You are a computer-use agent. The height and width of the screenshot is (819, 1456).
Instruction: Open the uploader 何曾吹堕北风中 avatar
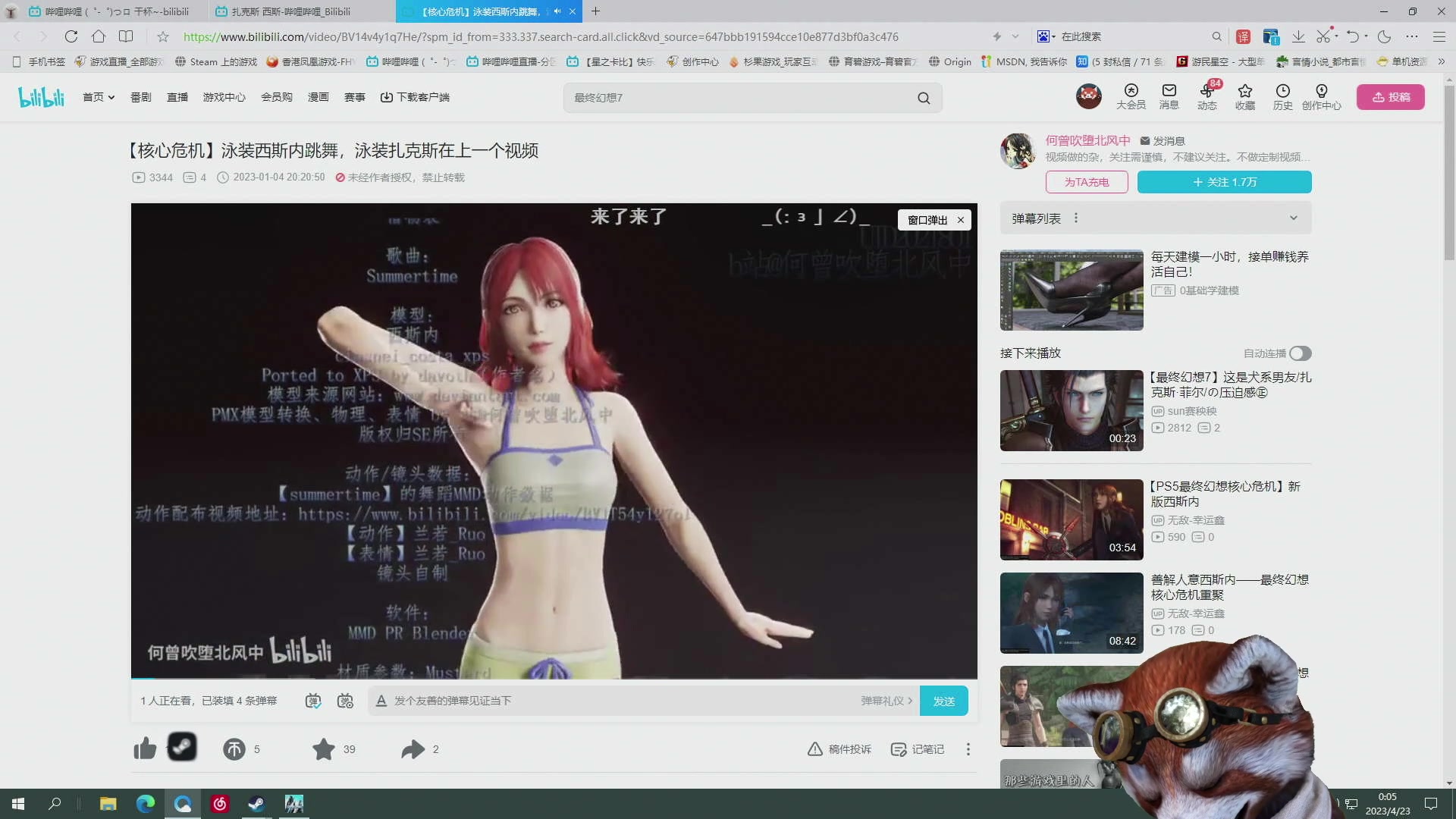click(x=1018, y=151)
